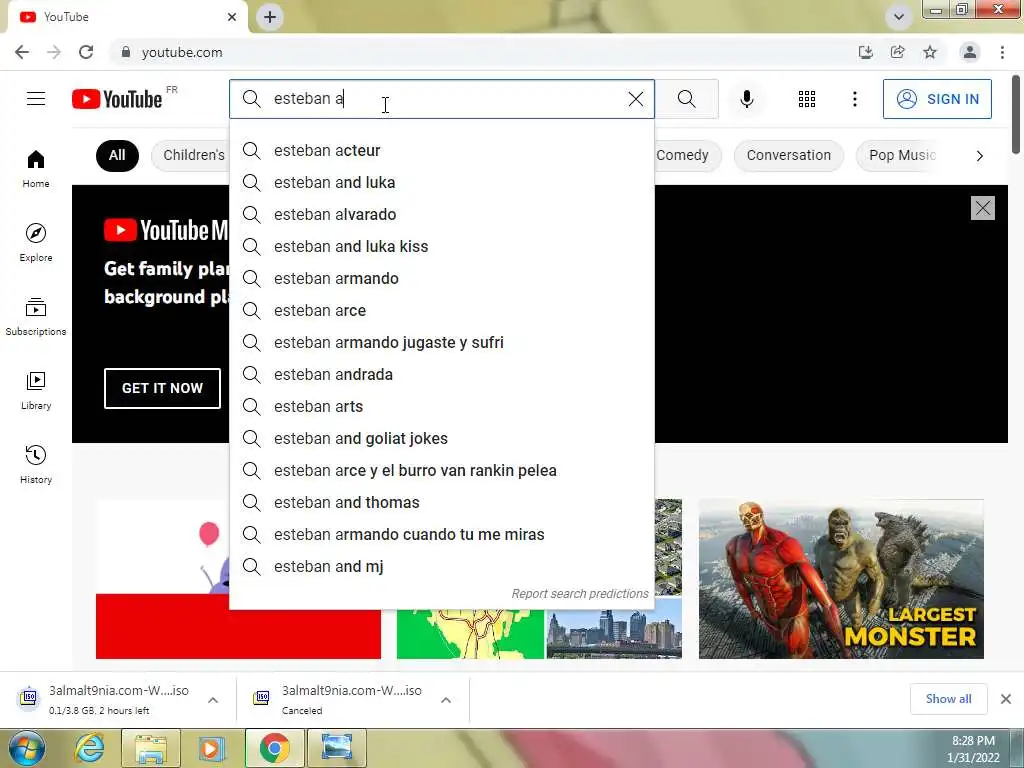Reload the page with the refresh icon

86,52
